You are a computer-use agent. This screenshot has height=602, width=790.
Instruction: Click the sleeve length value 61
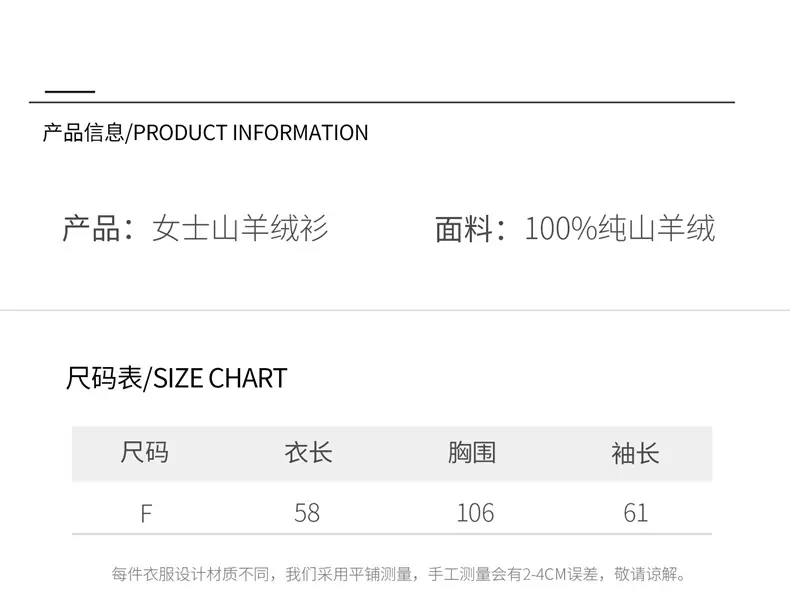point(636,513)
